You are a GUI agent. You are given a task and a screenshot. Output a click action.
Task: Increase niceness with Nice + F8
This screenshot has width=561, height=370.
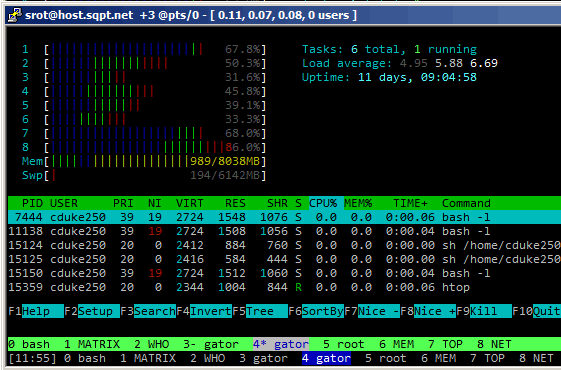[428, 311]
